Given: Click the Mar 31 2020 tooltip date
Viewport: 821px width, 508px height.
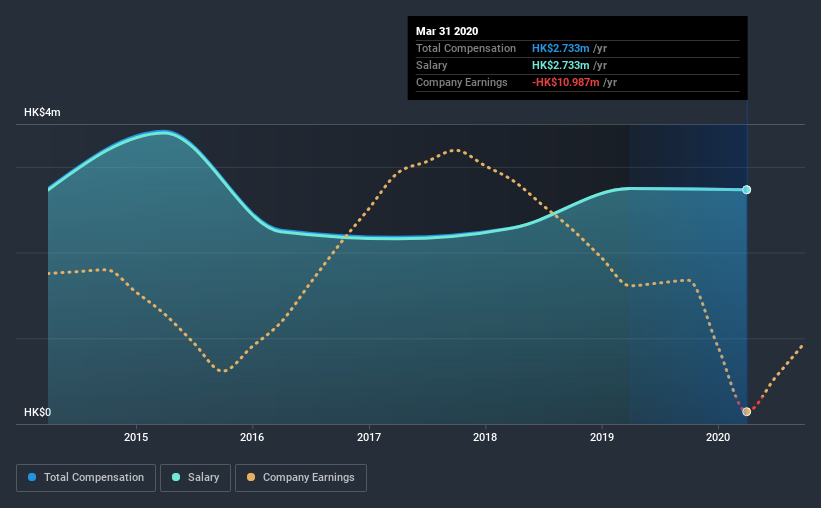Looking at the screenshot, I should point(447,31).
